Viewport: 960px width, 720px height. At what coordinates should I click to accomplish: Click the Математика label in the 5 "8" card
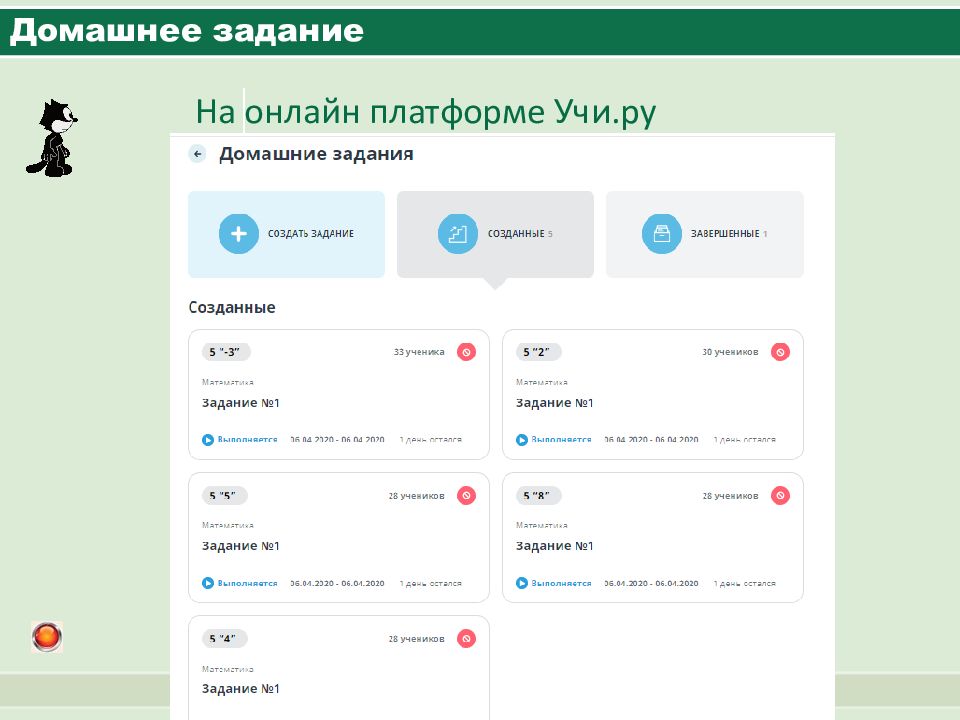[x=541, y=525]
